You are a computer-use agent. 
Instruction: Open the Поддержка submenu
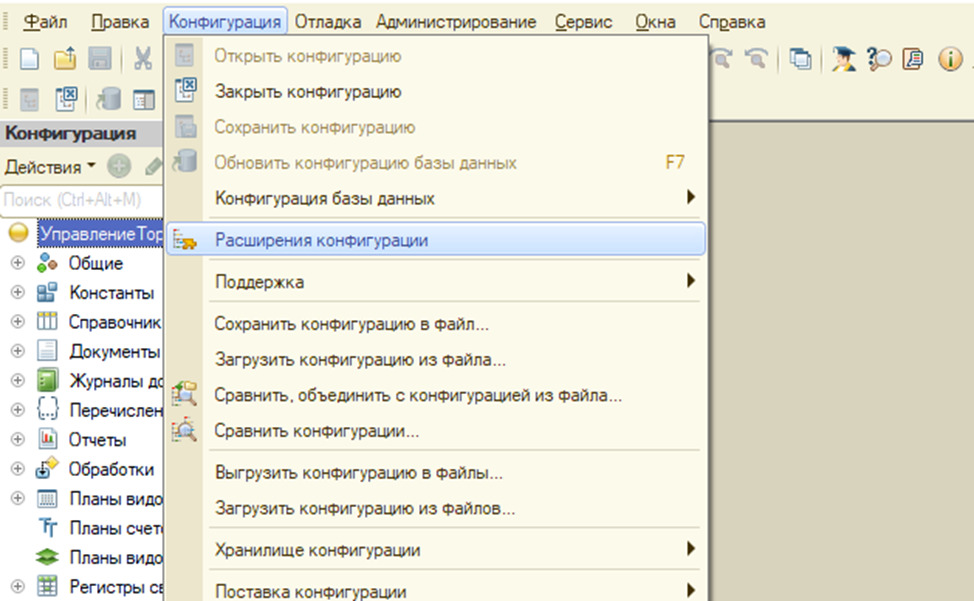click(x=436, y=281)
